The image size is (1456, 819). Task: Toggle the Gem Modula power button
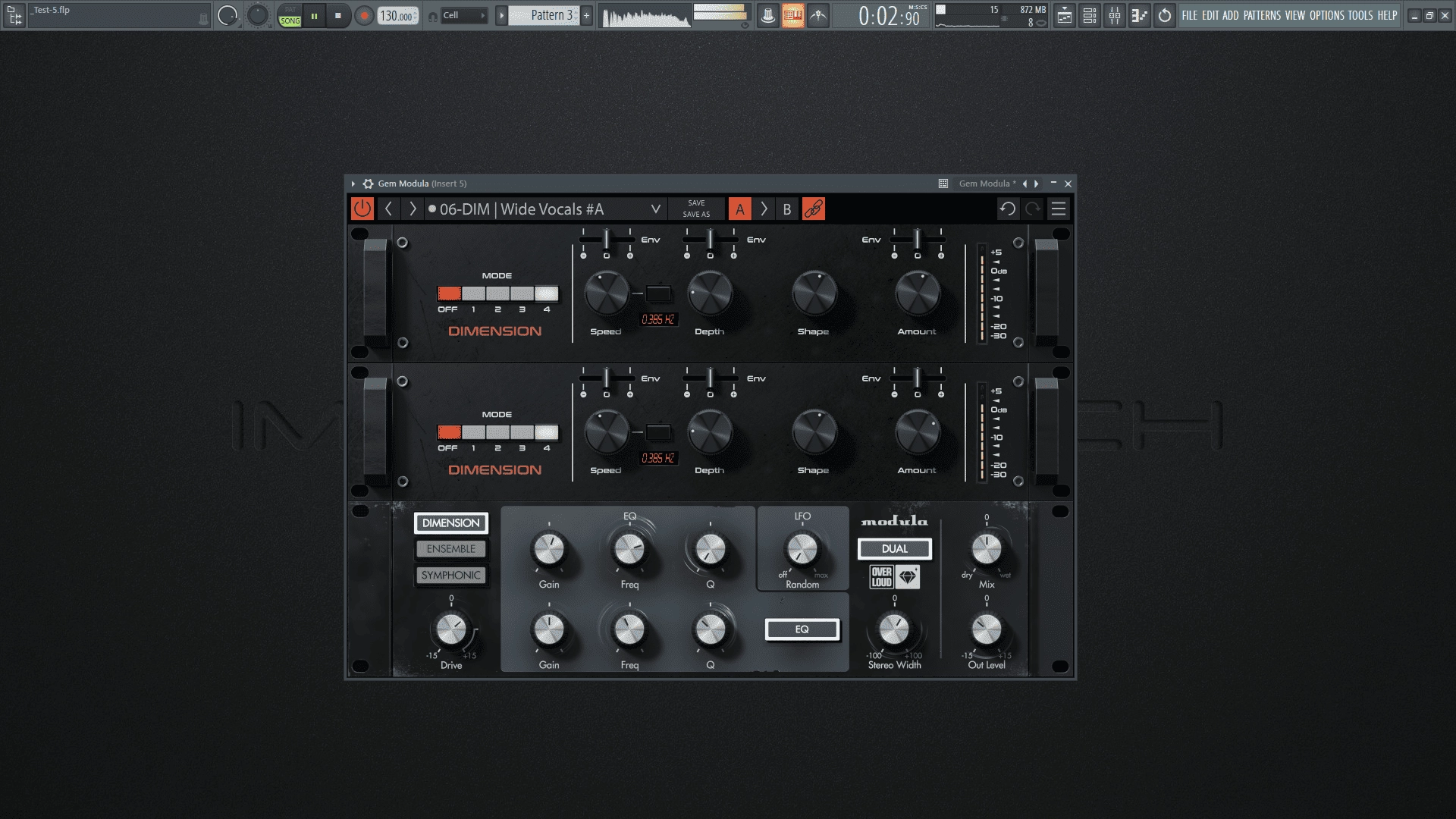coord(362,209)
